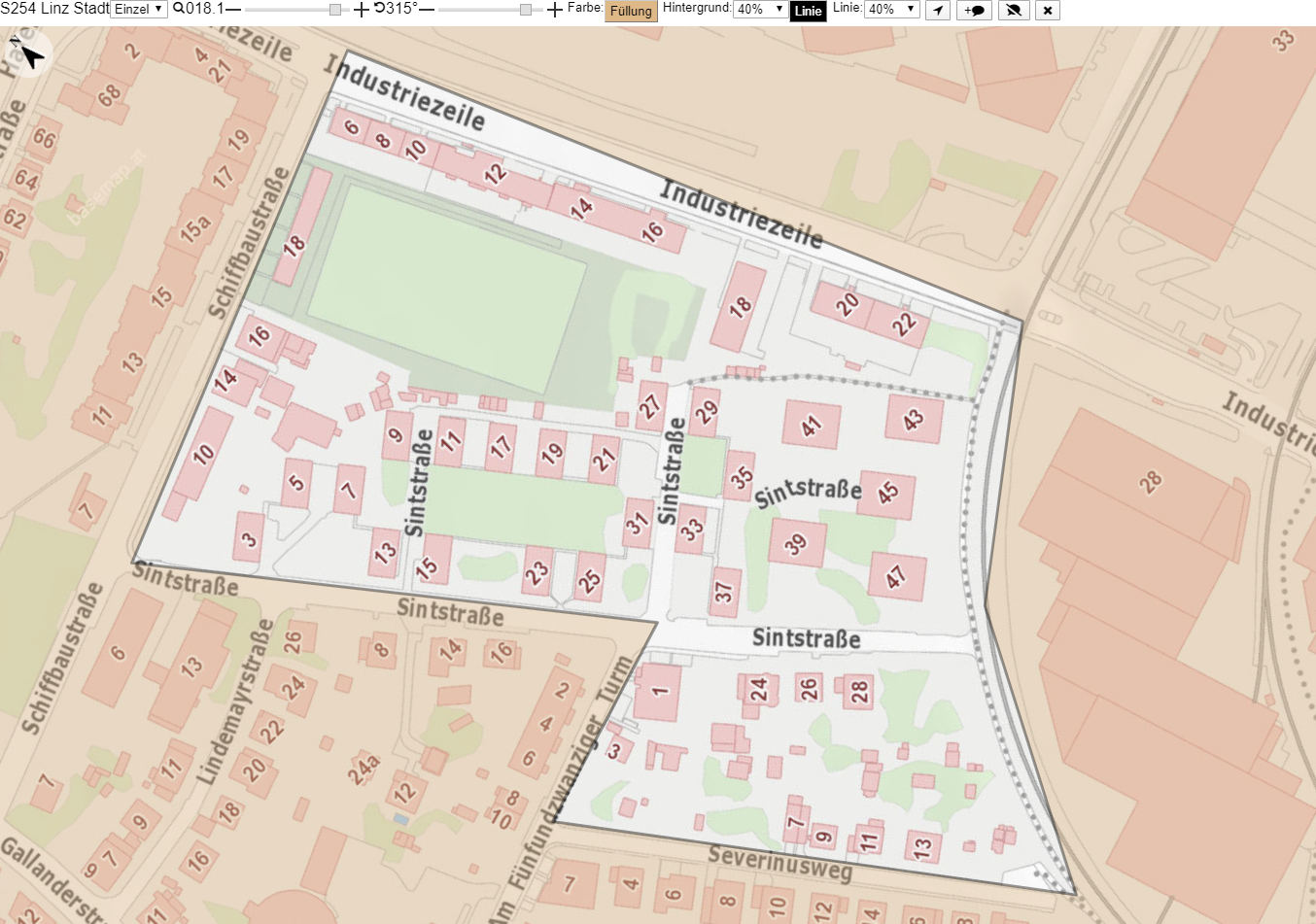Decrease rotation with the minus icon
Viewport: 1316px width, 924px height.
427,10
